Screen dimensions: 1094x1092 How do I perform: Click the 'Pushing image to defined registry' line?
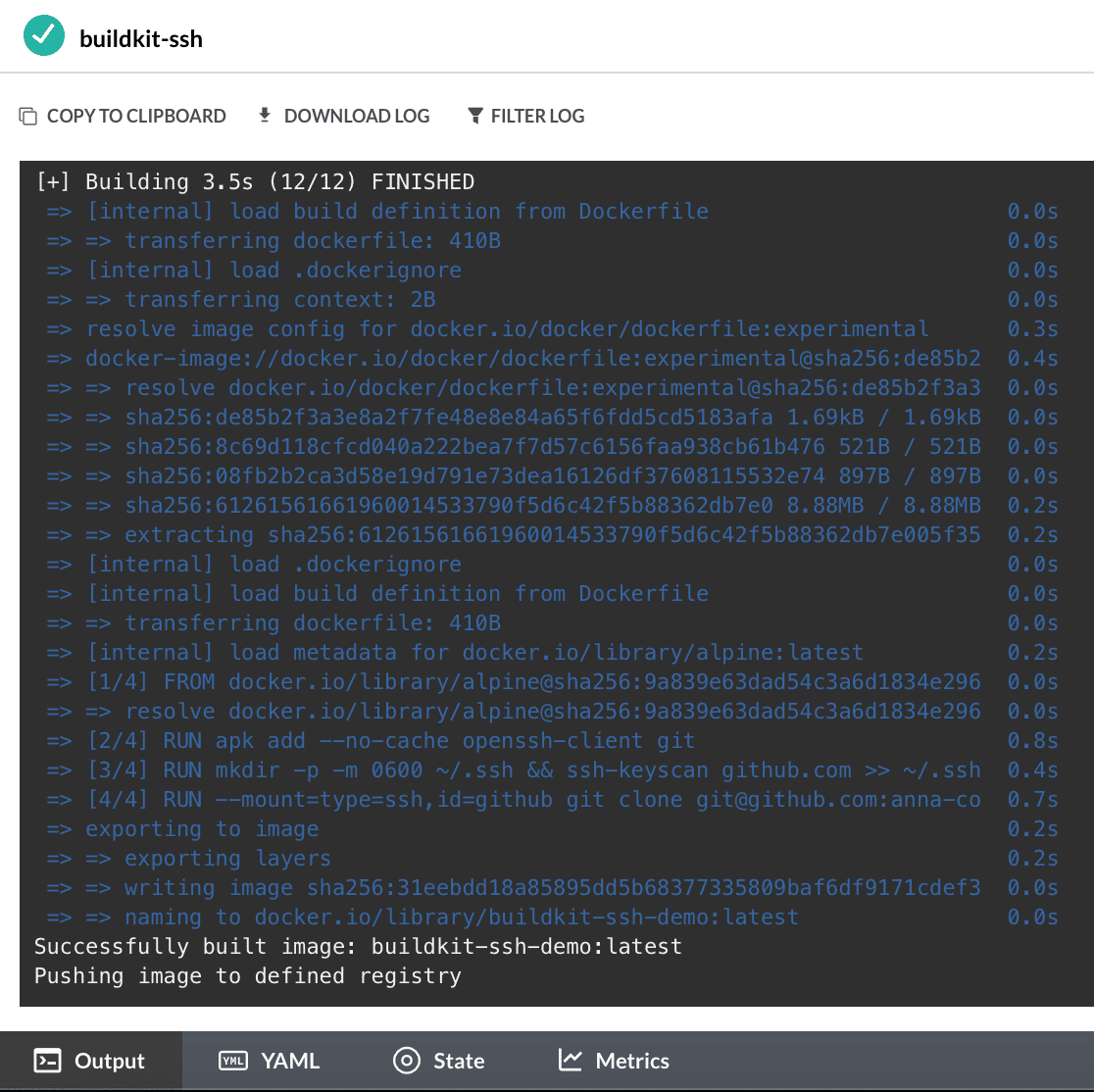(248, 976)
